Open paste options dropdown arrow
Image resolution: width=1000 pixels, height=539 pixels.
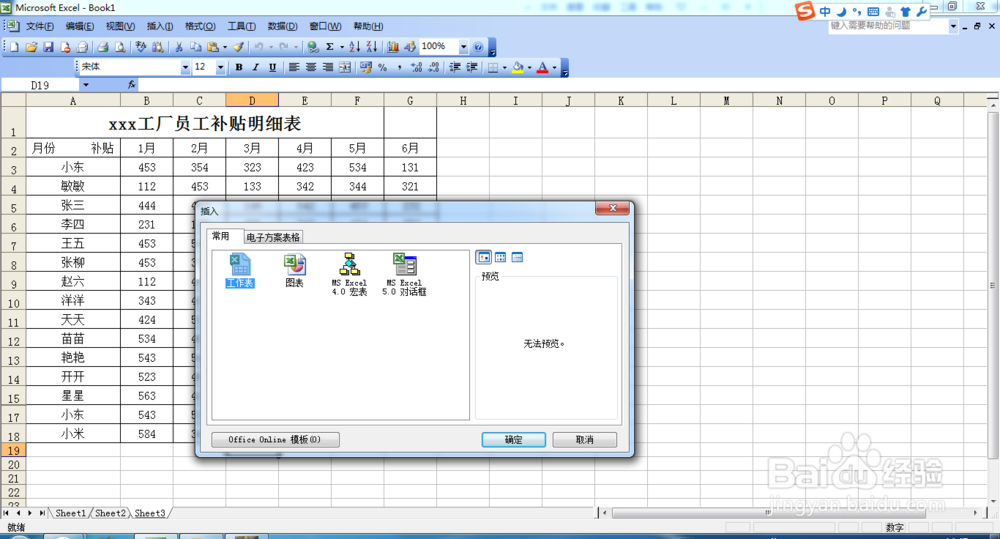point(224,47)
